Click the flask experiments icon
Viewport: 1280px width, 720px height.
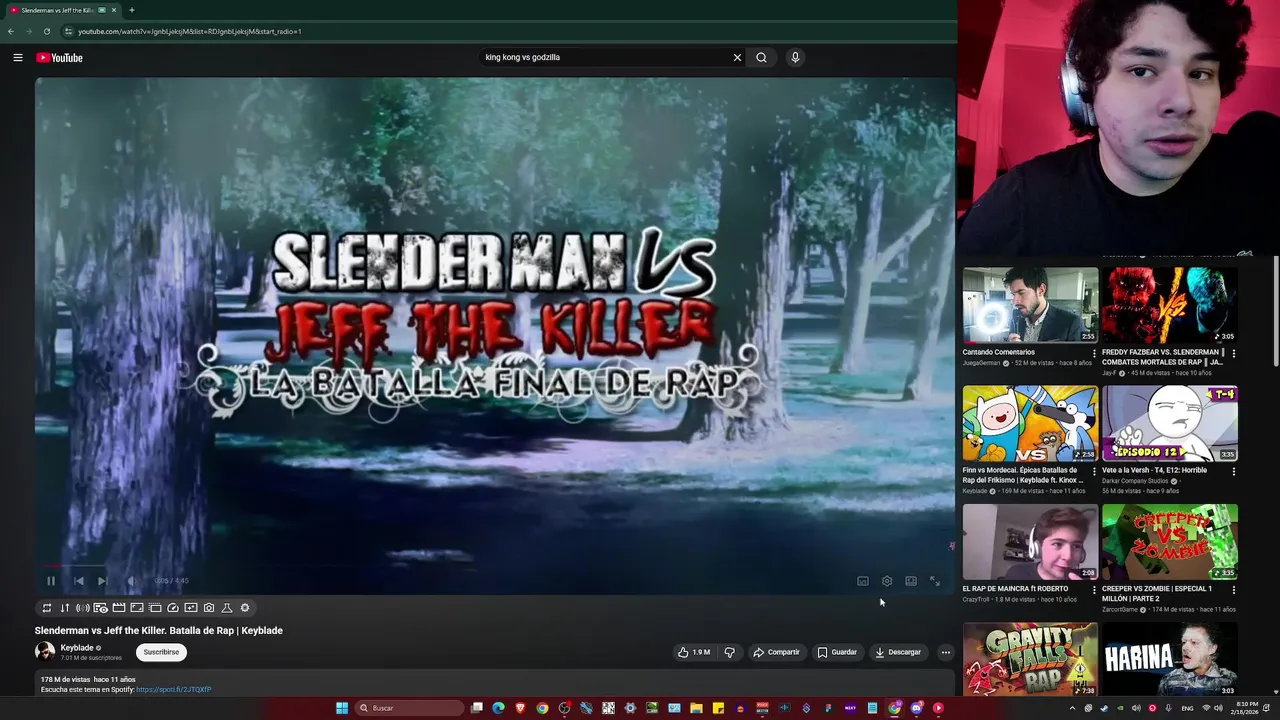(x=227, y=607)
